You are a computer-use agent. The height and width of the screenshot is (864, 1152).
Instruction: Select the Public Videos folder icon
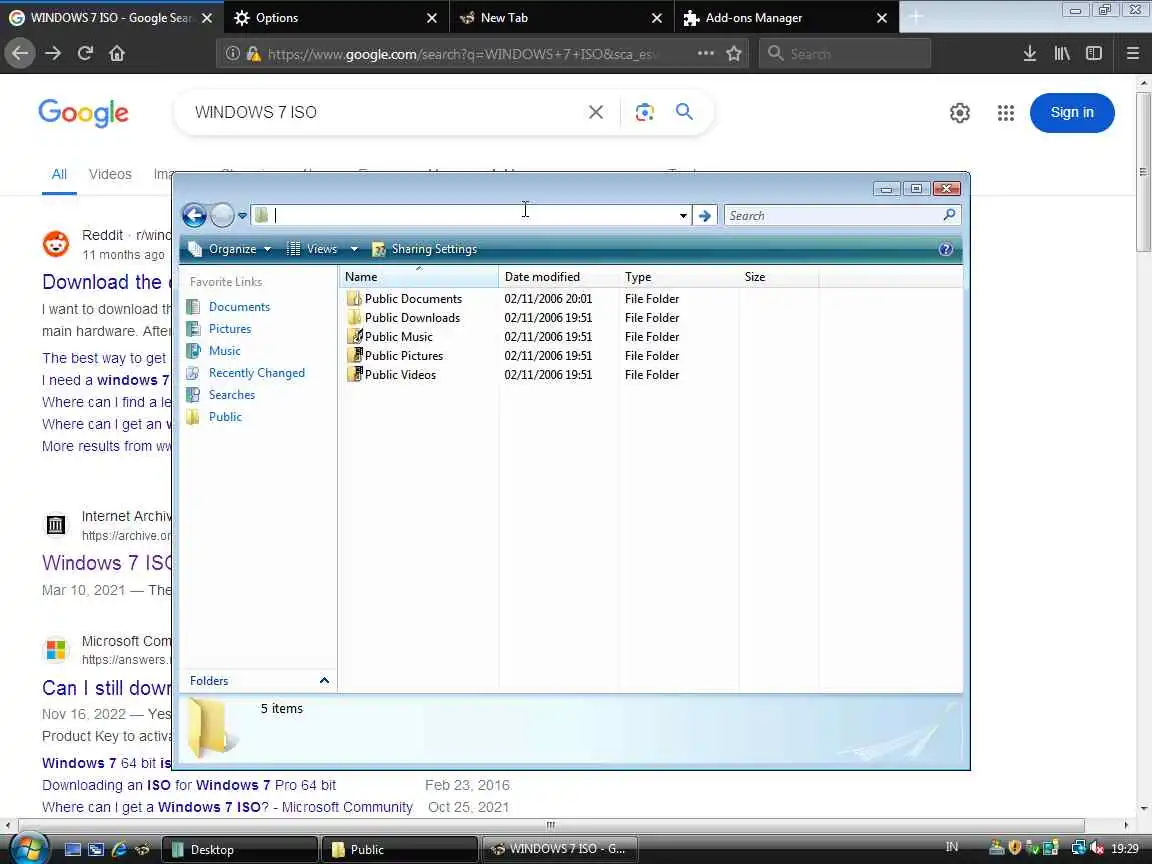(354, 375)
